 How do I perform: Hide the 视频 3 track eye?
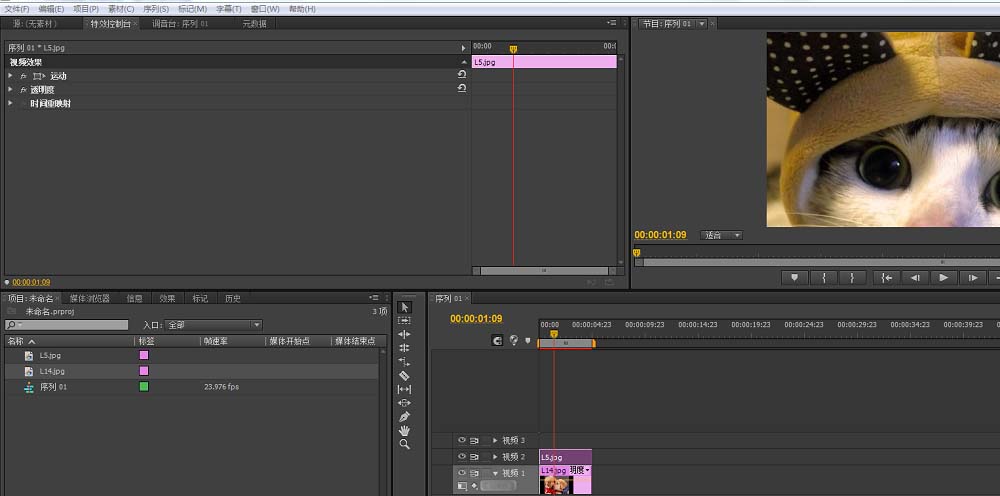click(x=462, y=440)
